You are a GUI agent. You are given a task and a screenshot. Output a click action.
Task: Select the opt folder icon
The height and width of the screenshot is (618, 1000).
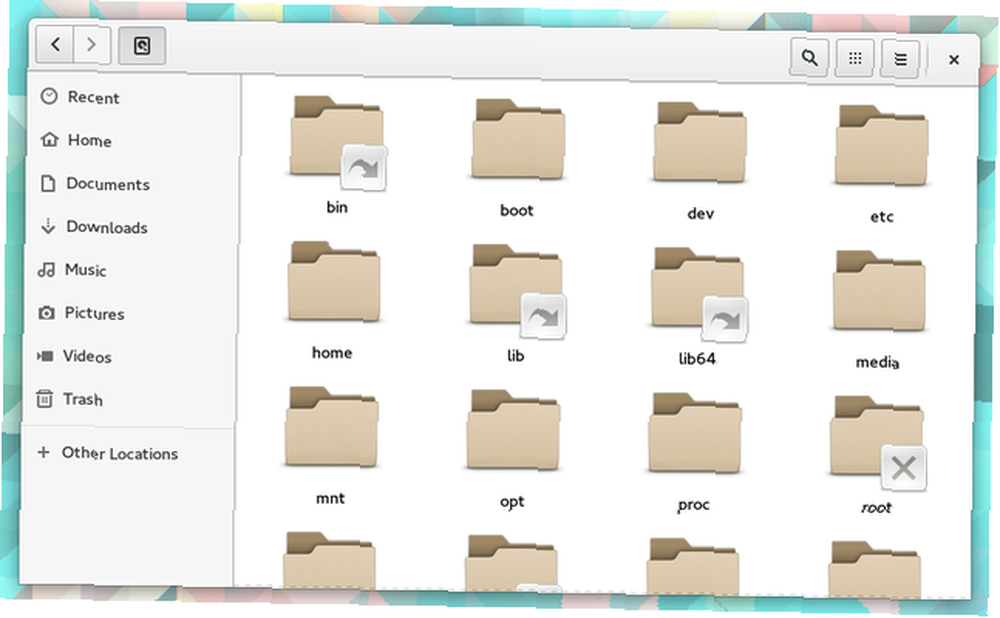tap(513, 430)
